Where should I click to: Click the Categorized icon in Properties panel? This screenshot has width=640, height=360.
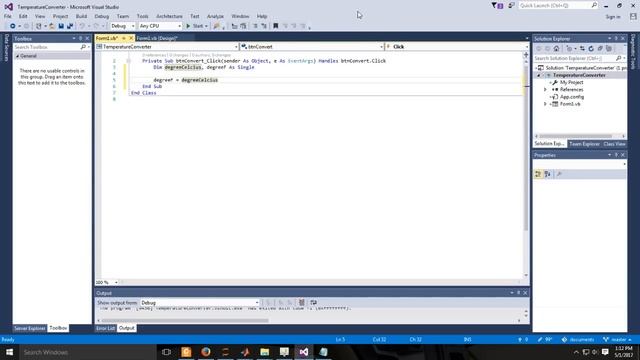538,174
